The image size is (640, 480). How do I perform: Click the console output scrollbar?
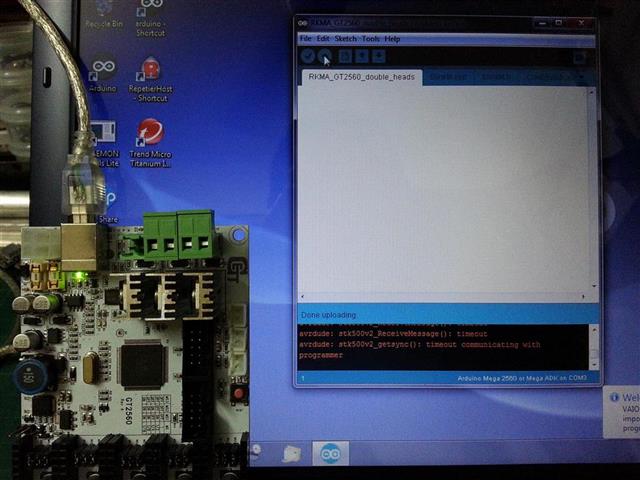[x=594, y=346]
